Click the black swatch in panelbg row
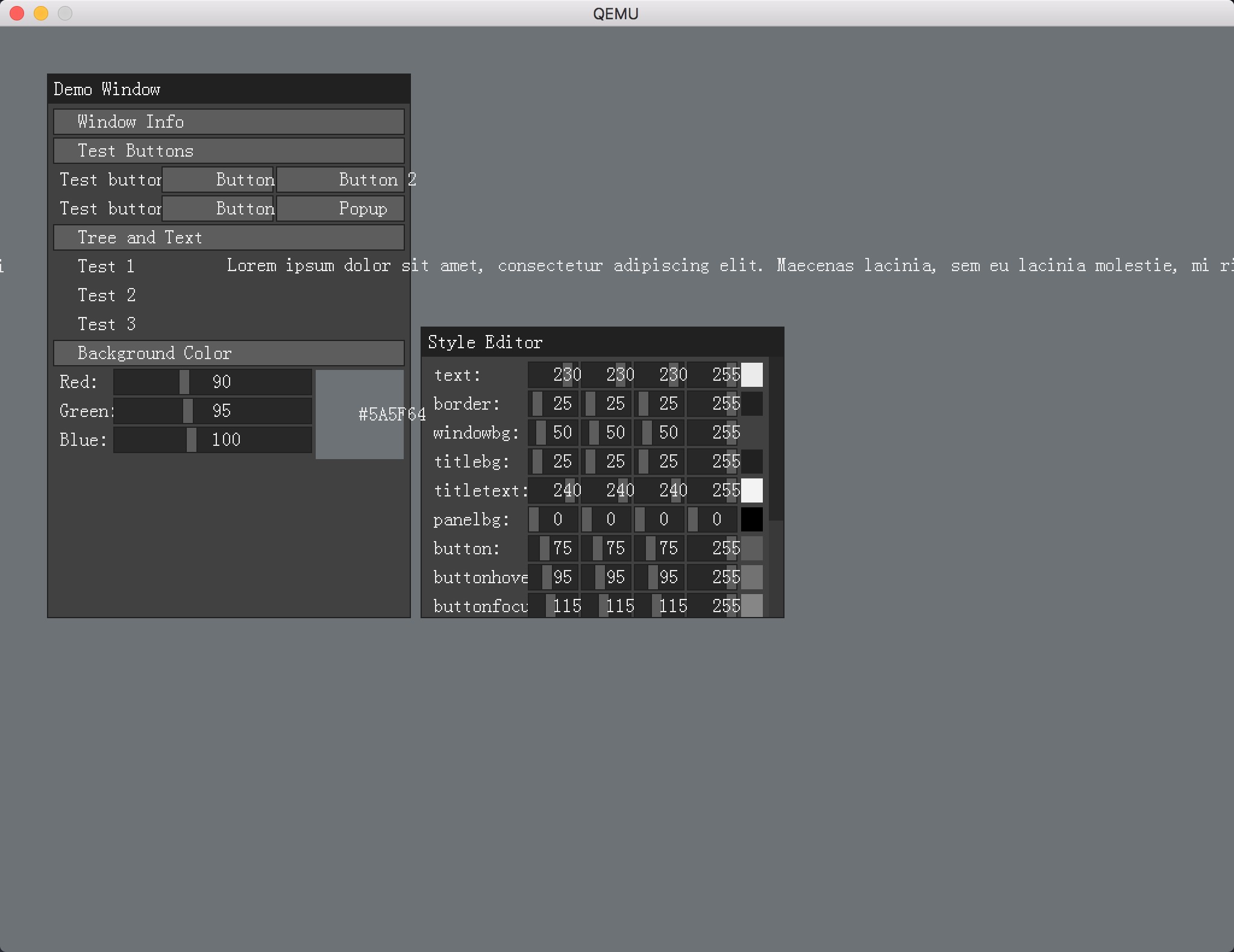1234x952 pixels. pyautogui.click(x=751, y=519)
